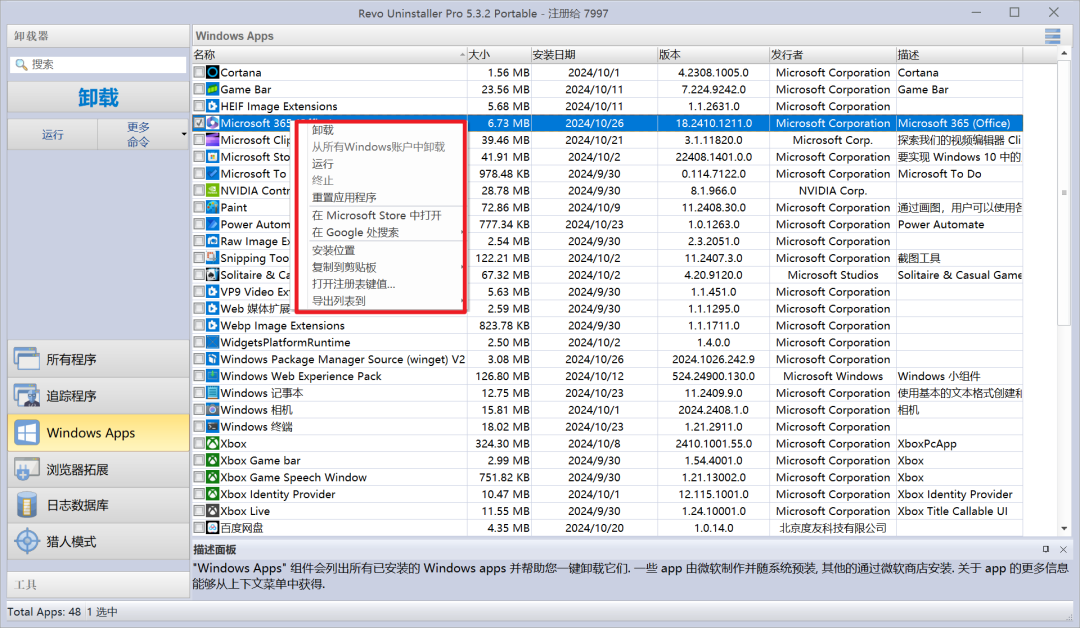Click the Windows 终端 icon
This screenshot has height=628, width=1080.
[213, 427]
